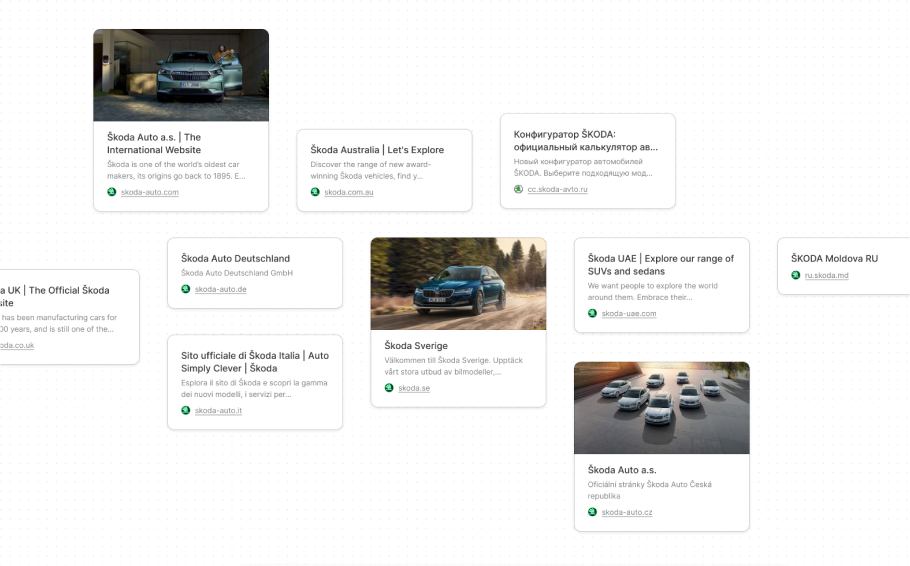
Task: Open the skoda-auto.com link
Action: (x=150, y=192)
